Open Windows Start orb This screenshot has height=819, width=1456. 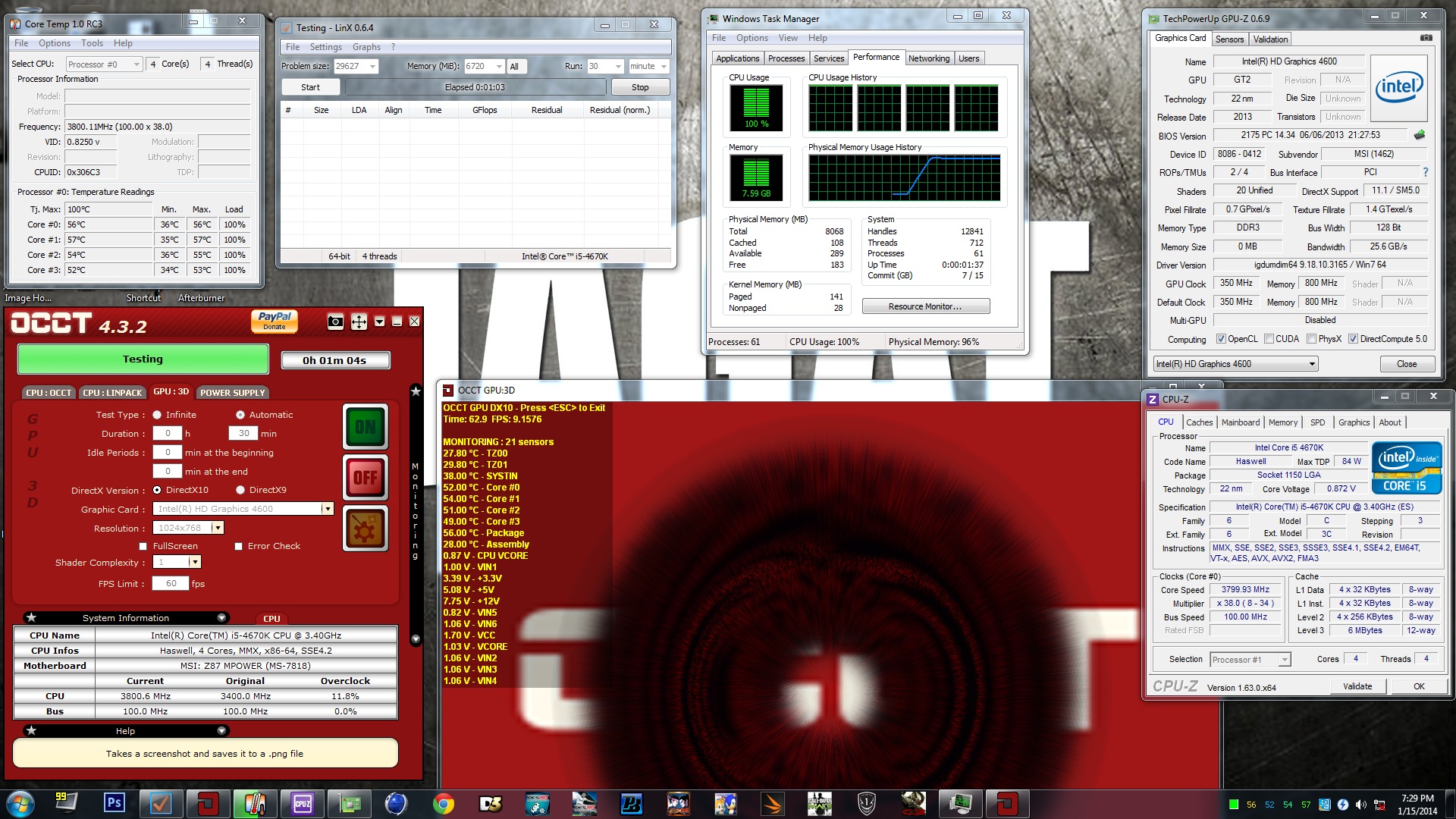(20, 804)
